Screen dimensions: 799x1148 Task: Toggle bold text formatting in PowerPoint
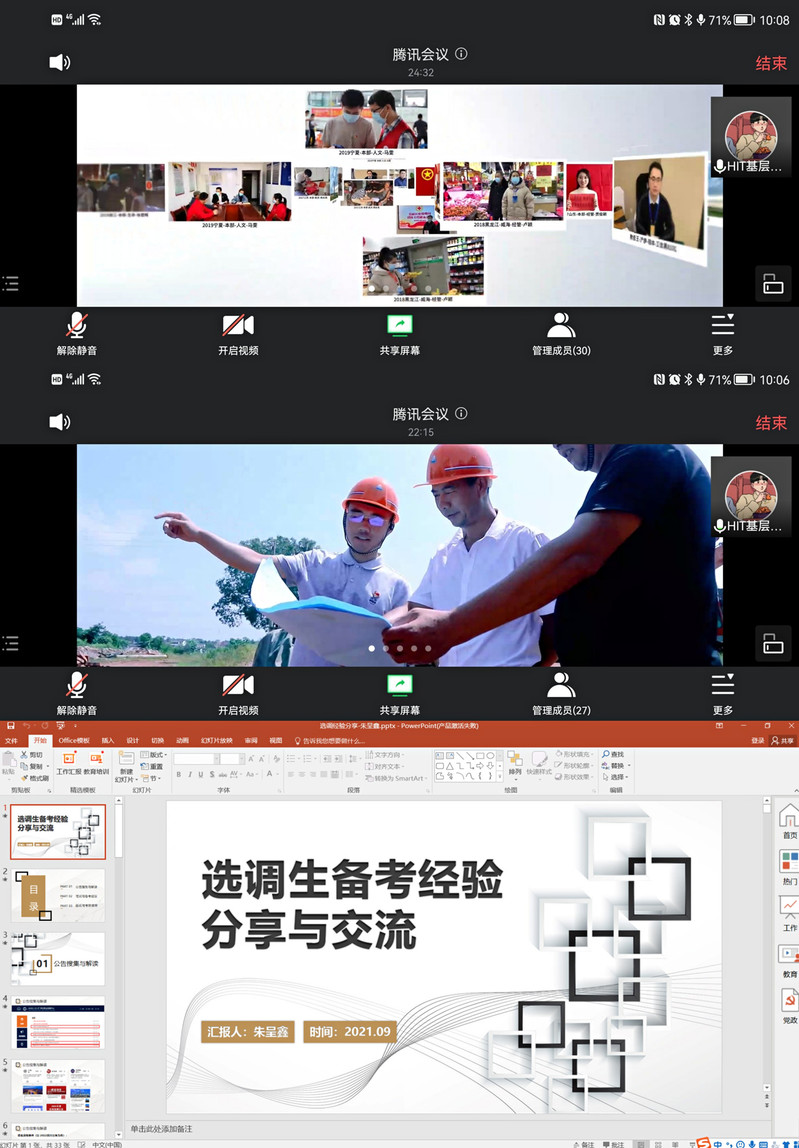(178, 774)
